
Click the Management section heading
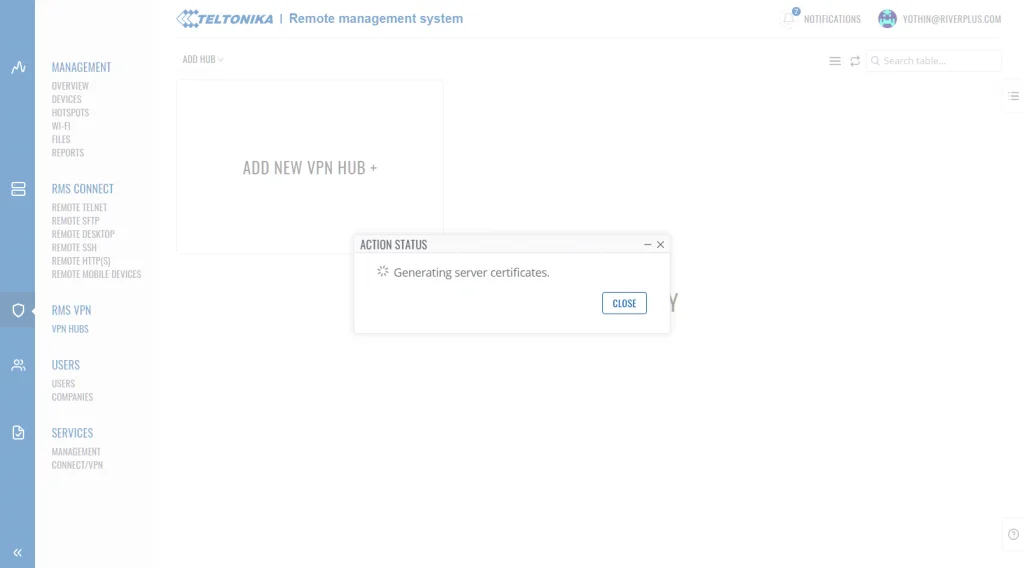[x=81, y=67]
